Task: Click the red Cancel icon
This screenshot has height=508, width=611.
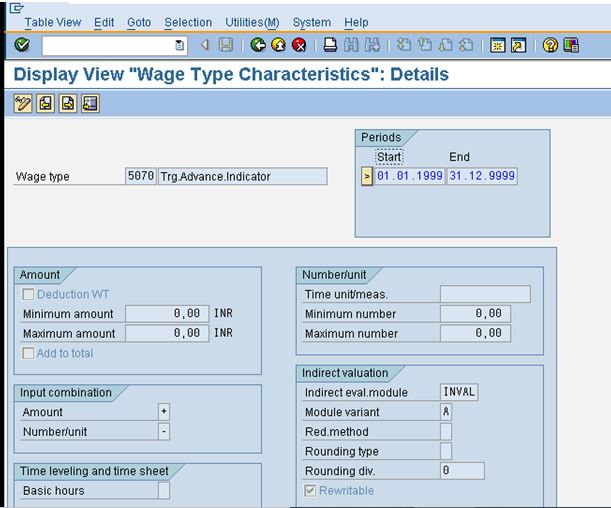Action: tap(299, 45)
